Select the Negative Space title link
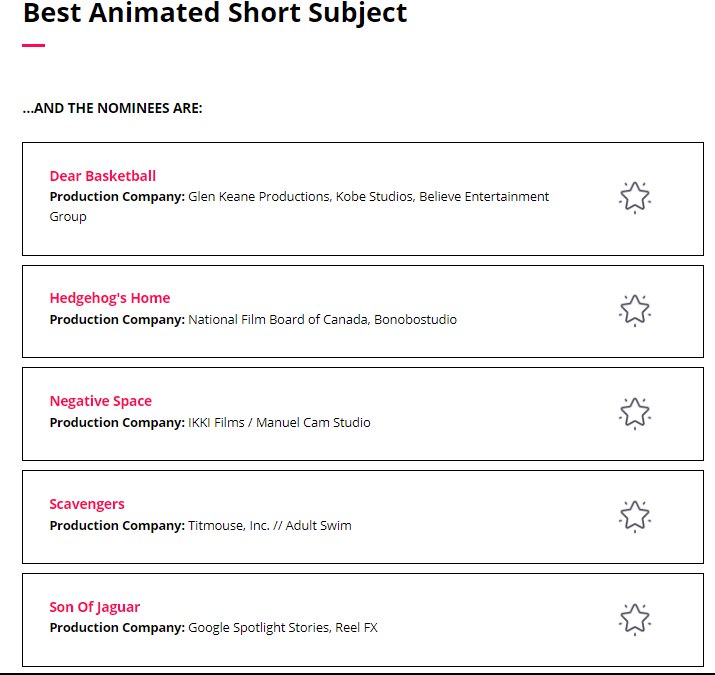The width and height of the screenshot is (715, 675). point(101,401)
